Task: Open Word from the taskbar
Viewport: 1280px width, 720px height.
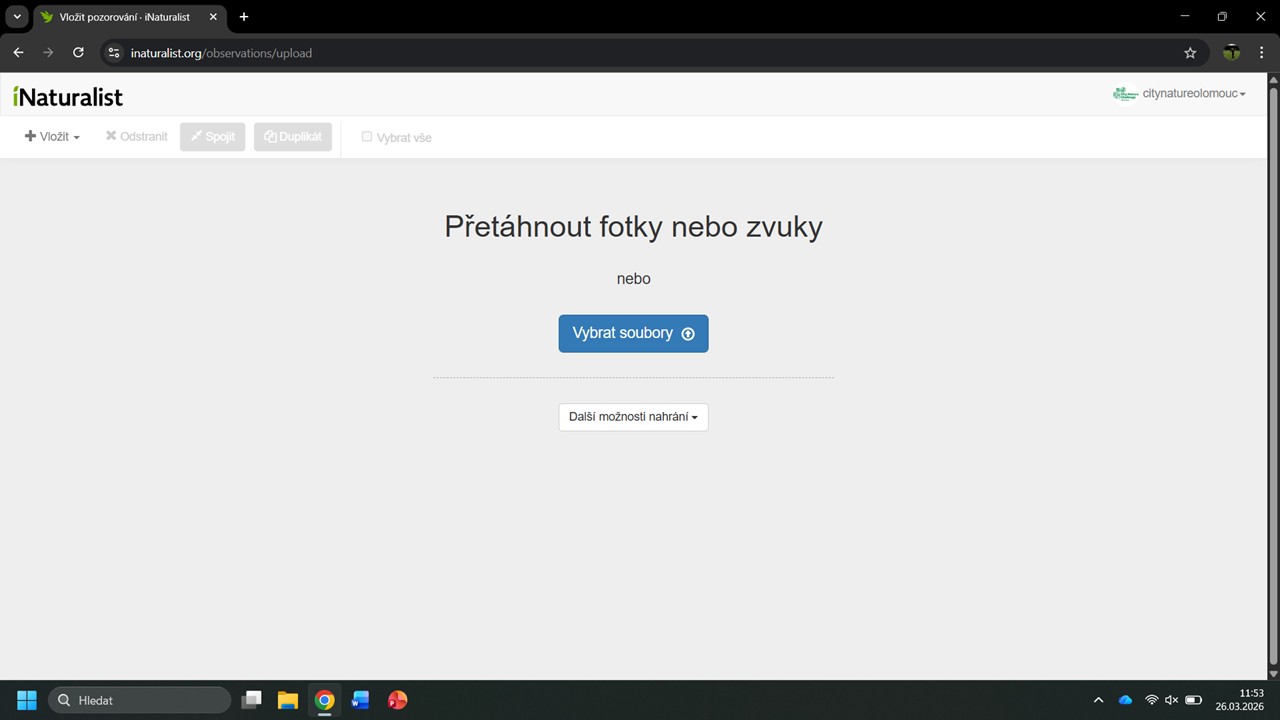Action: [x=361, y=700]
